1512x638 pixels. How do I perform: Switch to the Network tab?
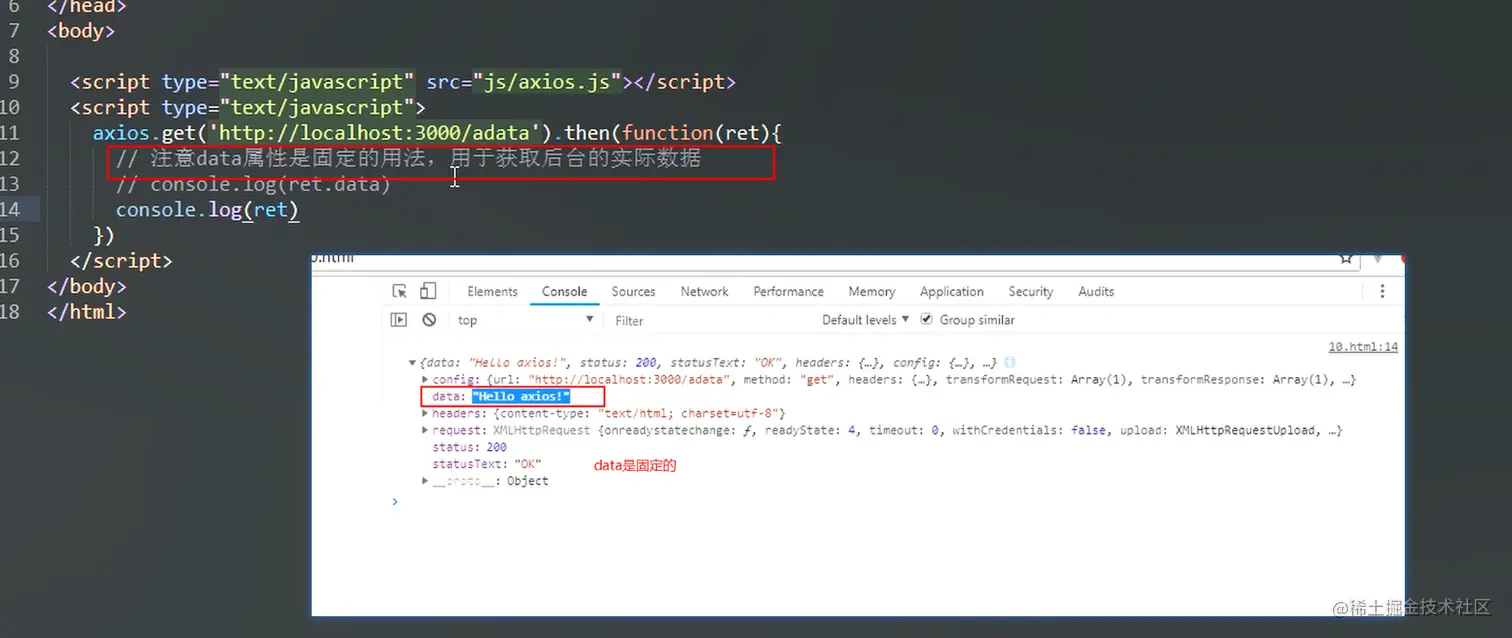[704, 291]
